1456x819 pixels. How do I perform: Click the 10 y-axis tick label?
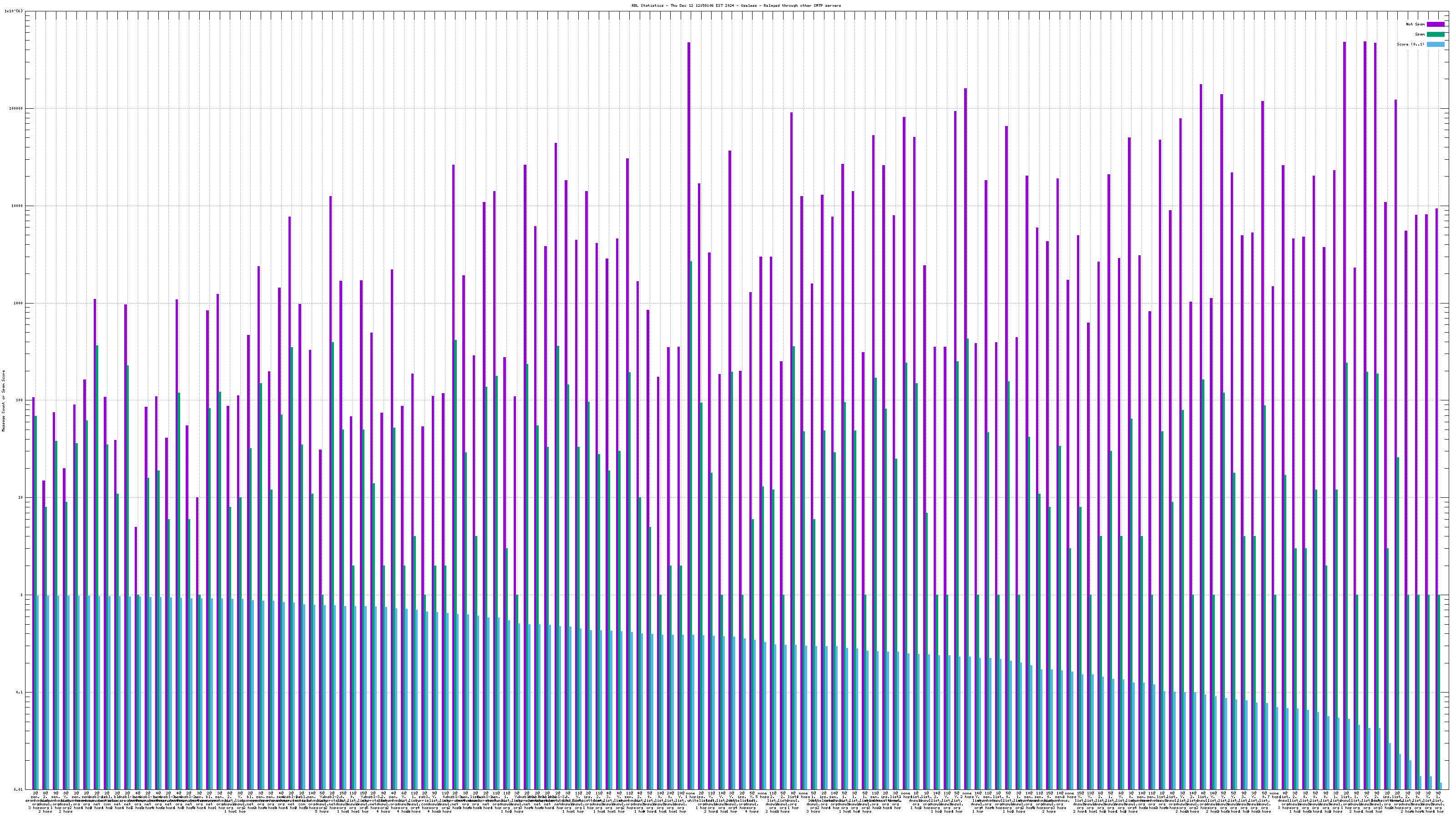coord(21,498)
